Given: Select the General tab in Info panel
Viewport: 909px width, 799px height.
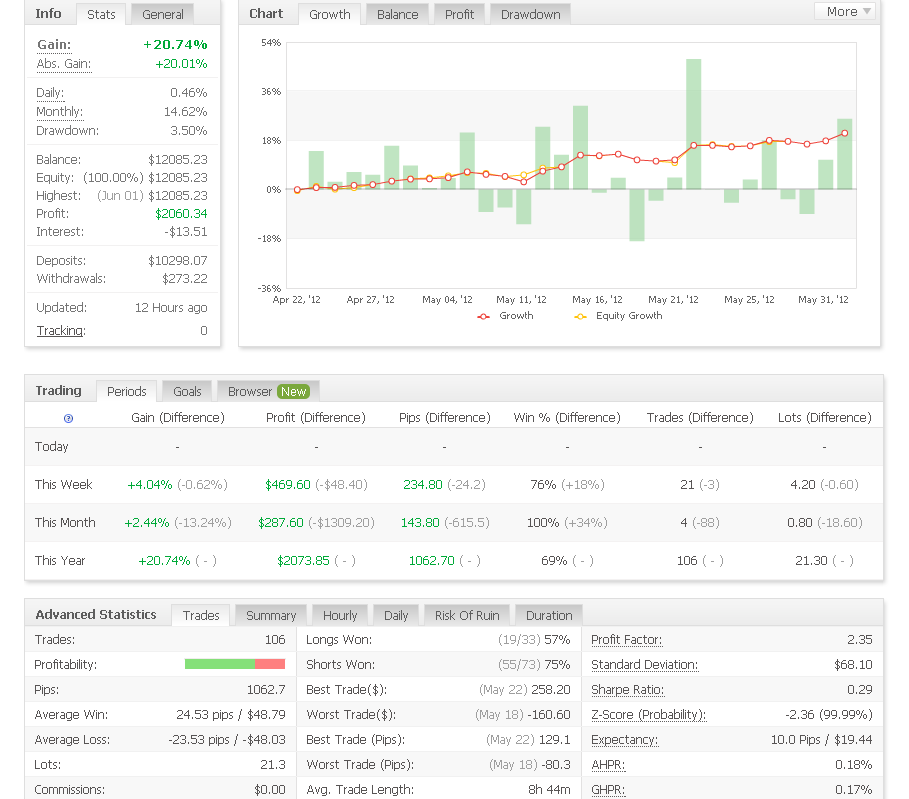Looking at the screenshot, I should pos(162,15).
